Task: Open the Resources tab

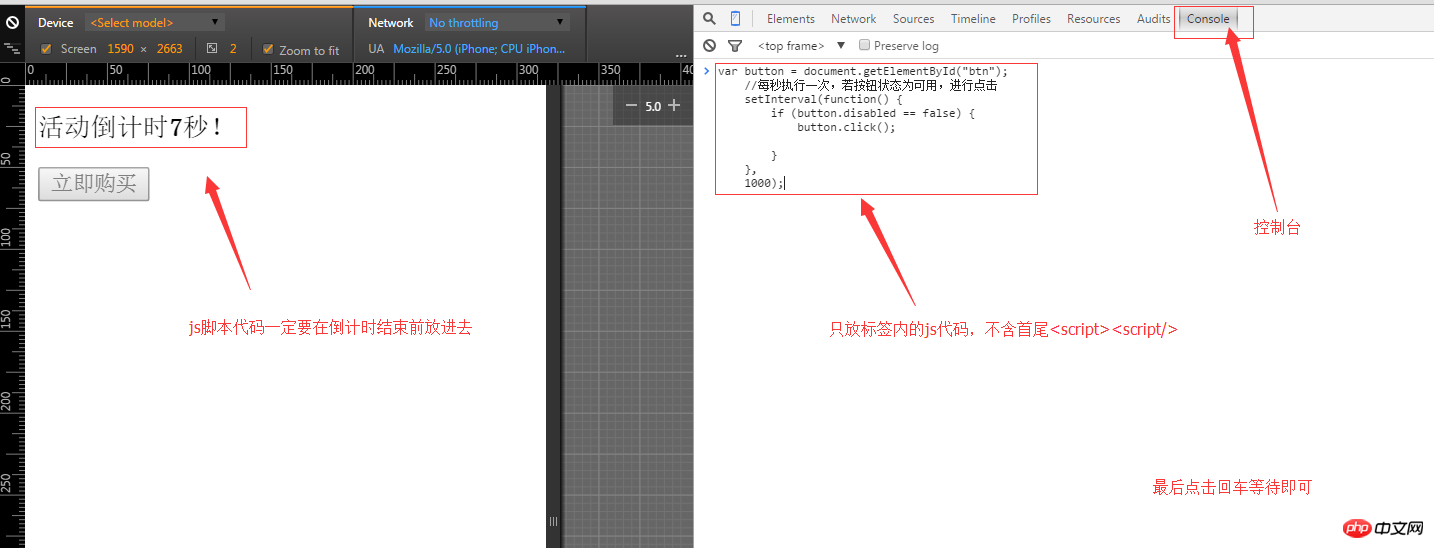Action: click(x=1094, y=19)
